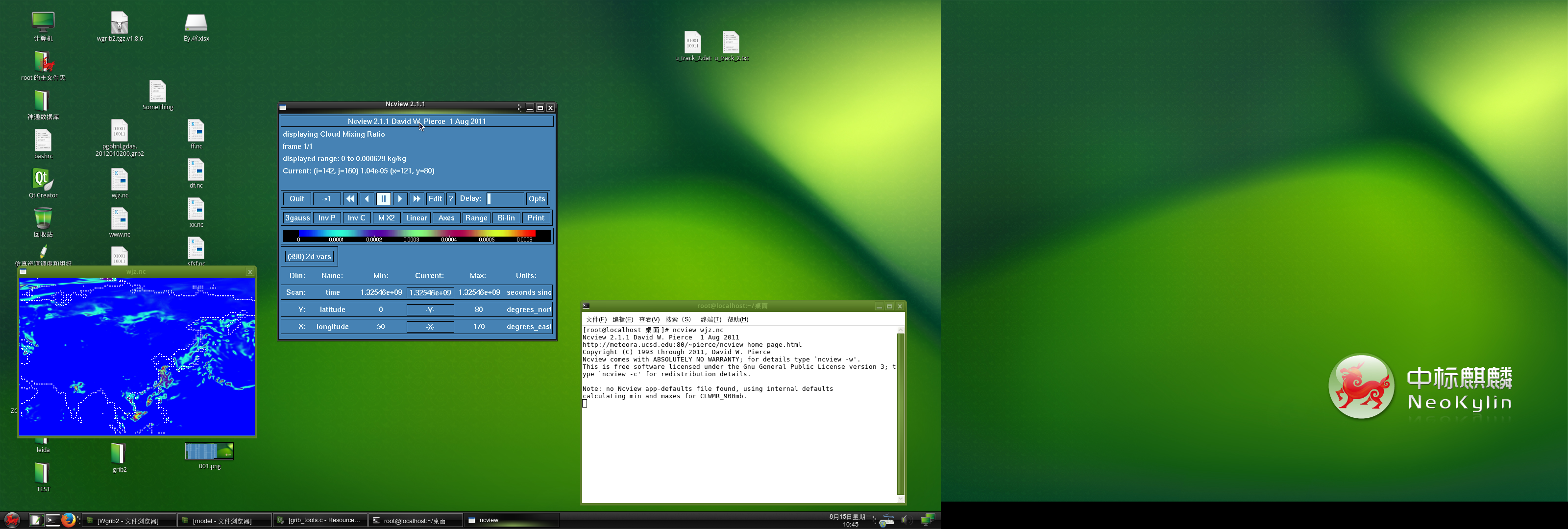The width and height of the screenshot is (1568, 529).
Task: Adjust the Delay slider in Ncview
Action: 505,198
